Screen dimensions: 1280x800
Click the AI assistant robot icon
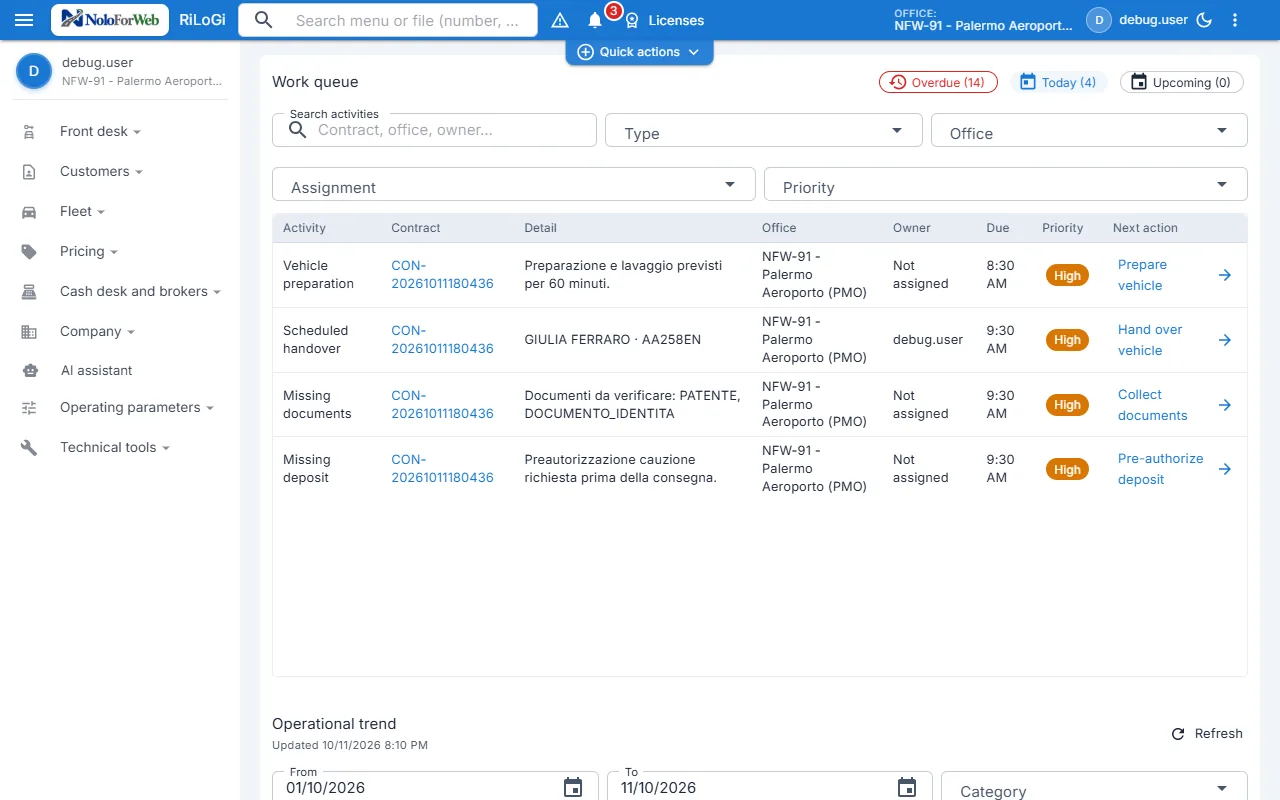point(29,370)
